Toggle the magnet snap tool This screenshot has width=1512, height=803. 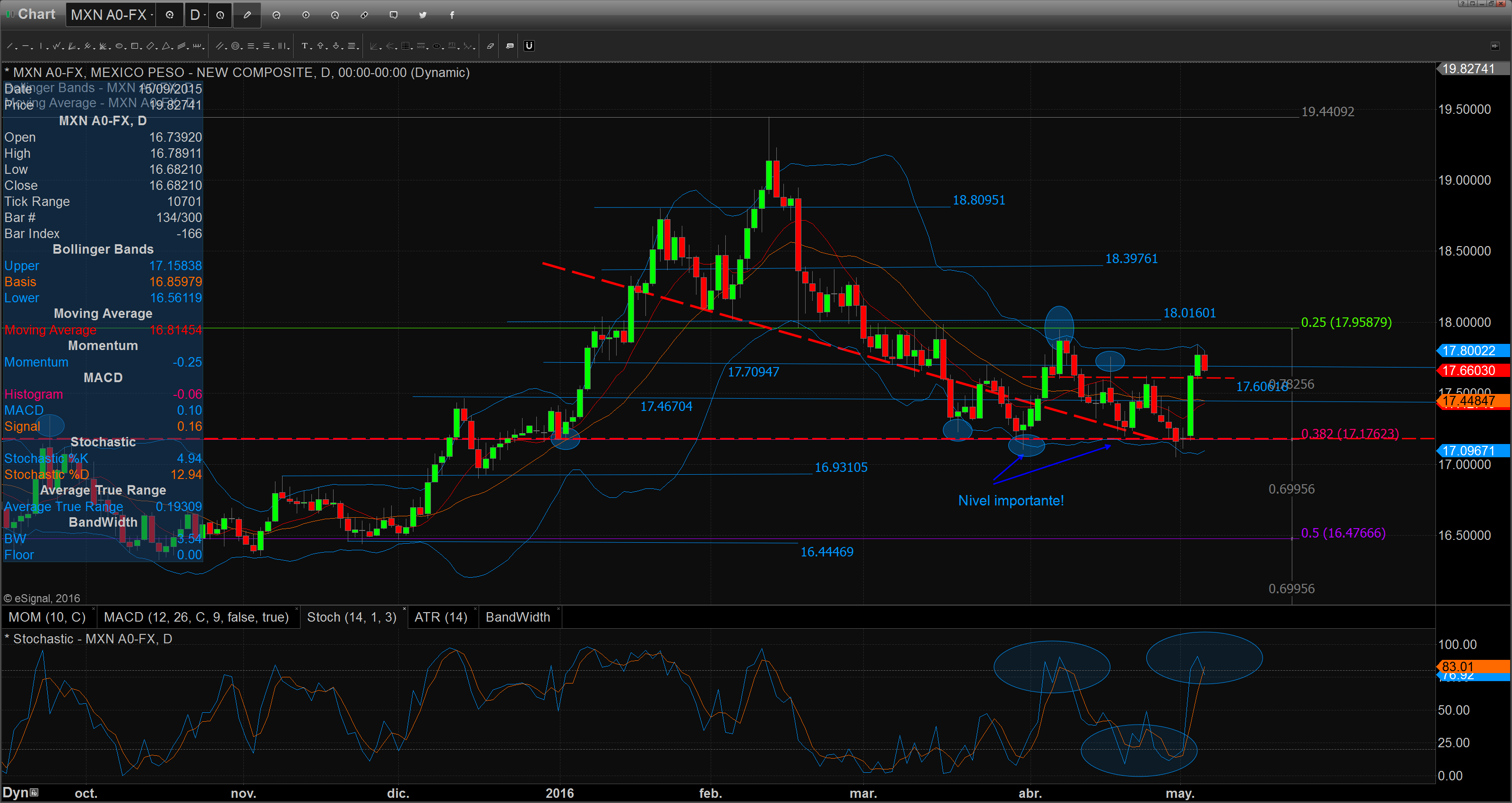tap(529, 46)
